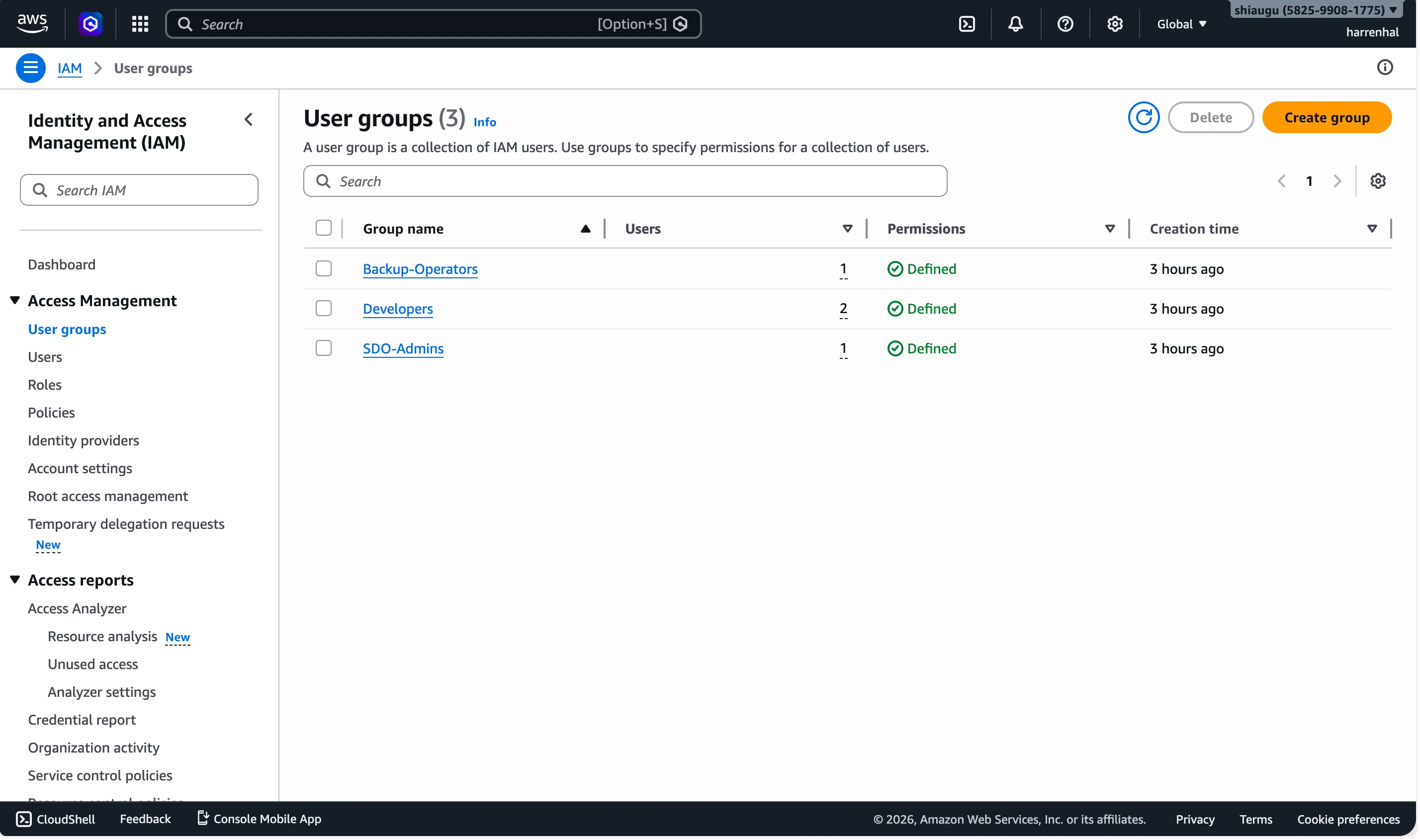Viewport: 1420px width, 840px height.
Task: Open Organization activity in the sidebar
Action: (93, 748)
